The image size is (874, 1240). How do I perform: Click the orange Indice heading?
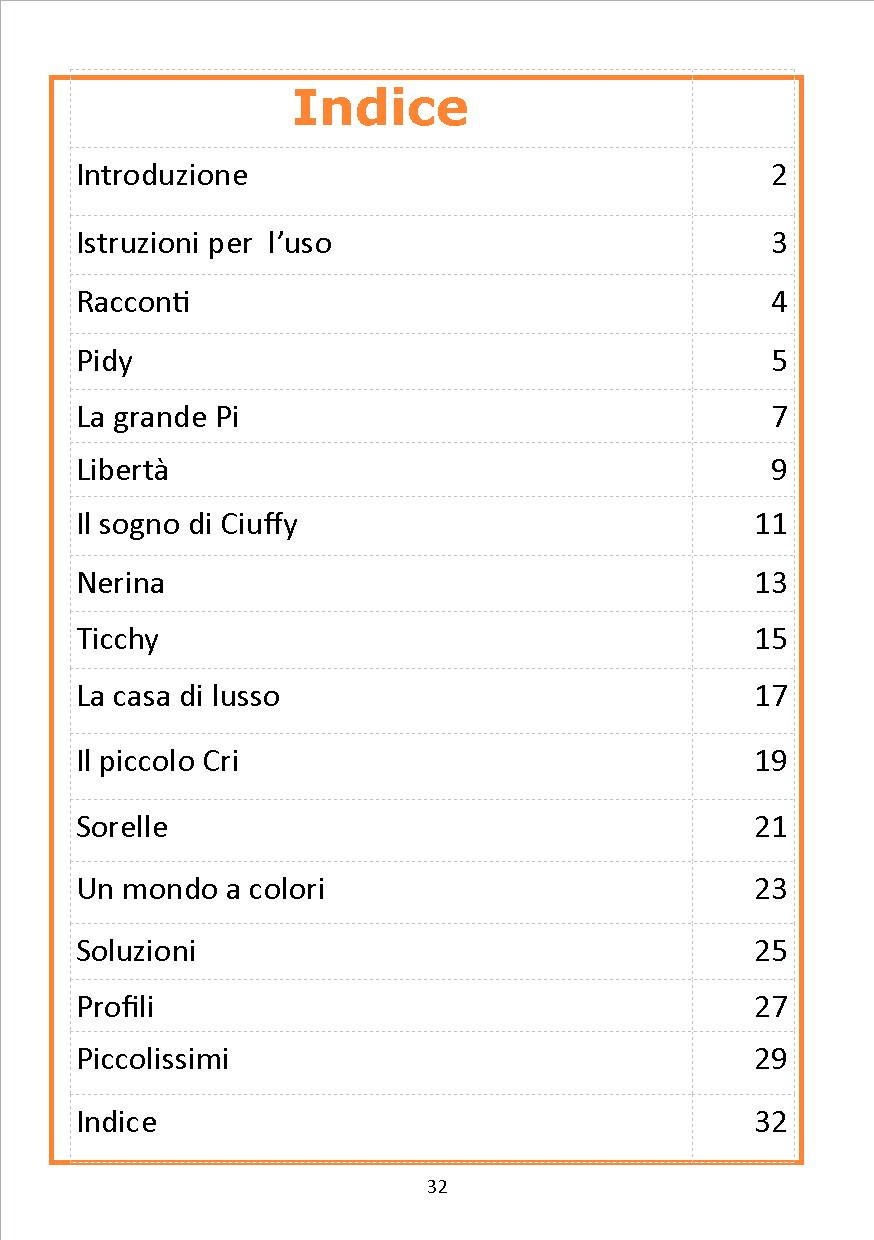[x=380, y=108]
